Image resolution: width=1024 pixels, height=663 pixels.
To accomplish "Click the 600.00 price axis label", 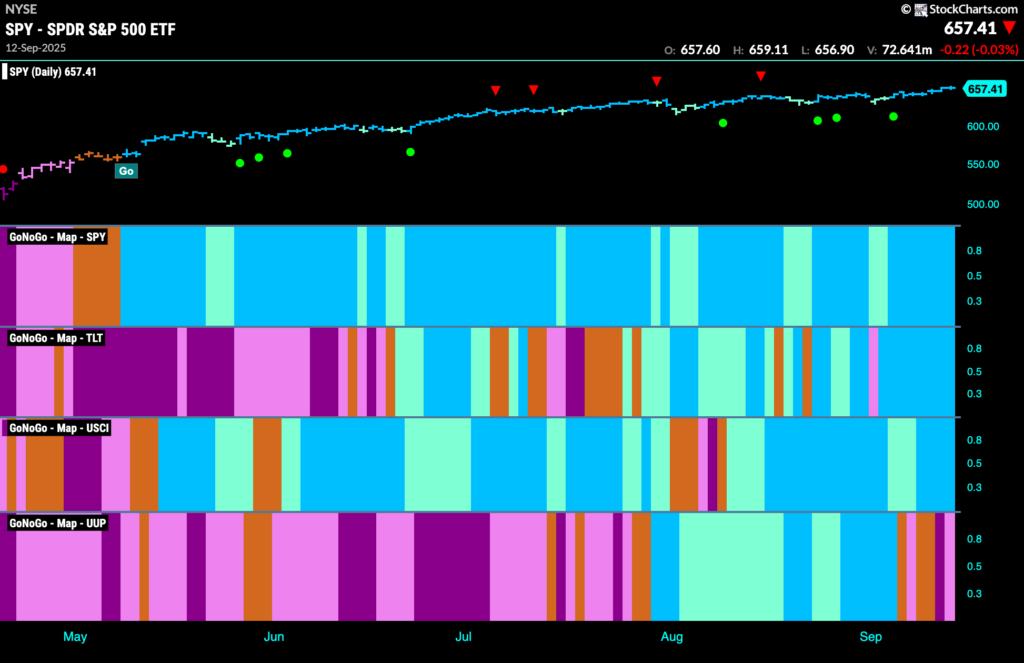I will click(983, 126).
